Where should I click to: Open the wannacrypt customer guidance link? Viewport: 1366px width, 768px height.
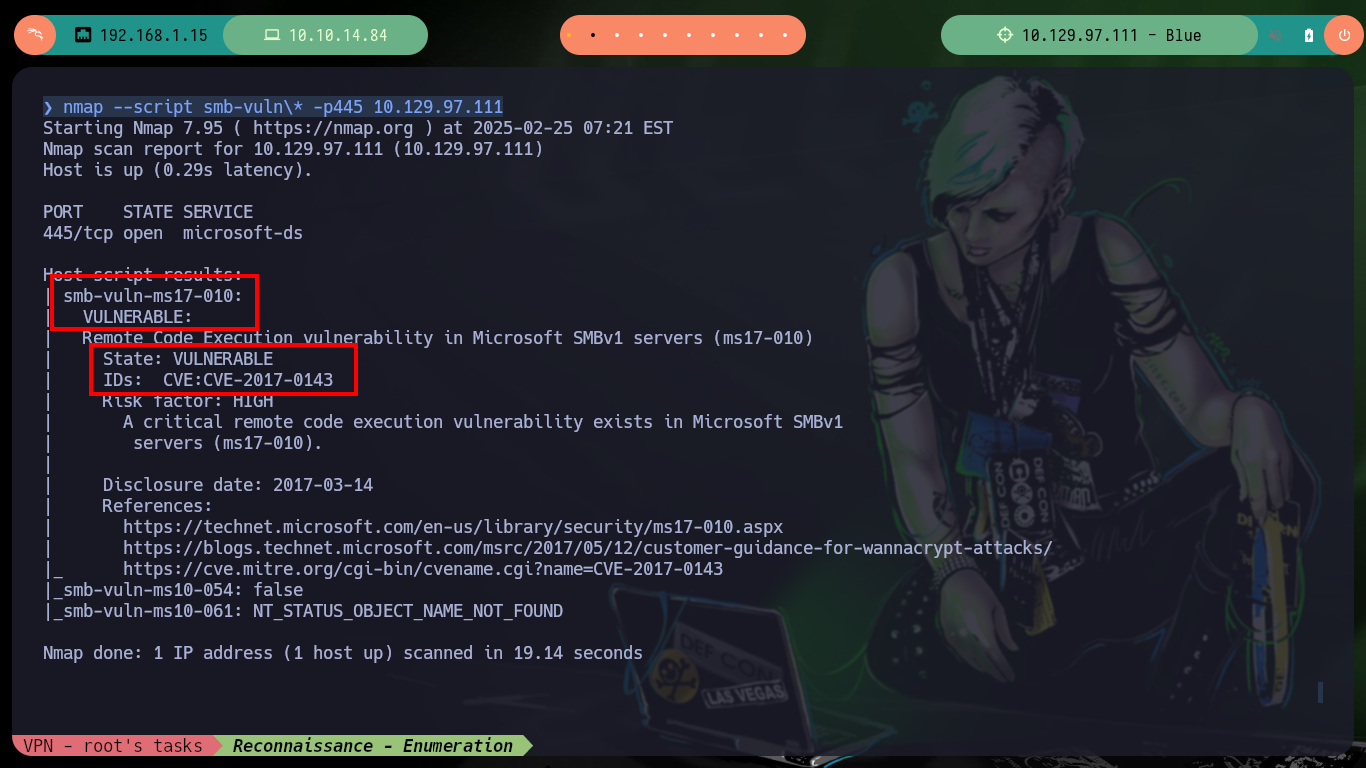pos(588,548)
